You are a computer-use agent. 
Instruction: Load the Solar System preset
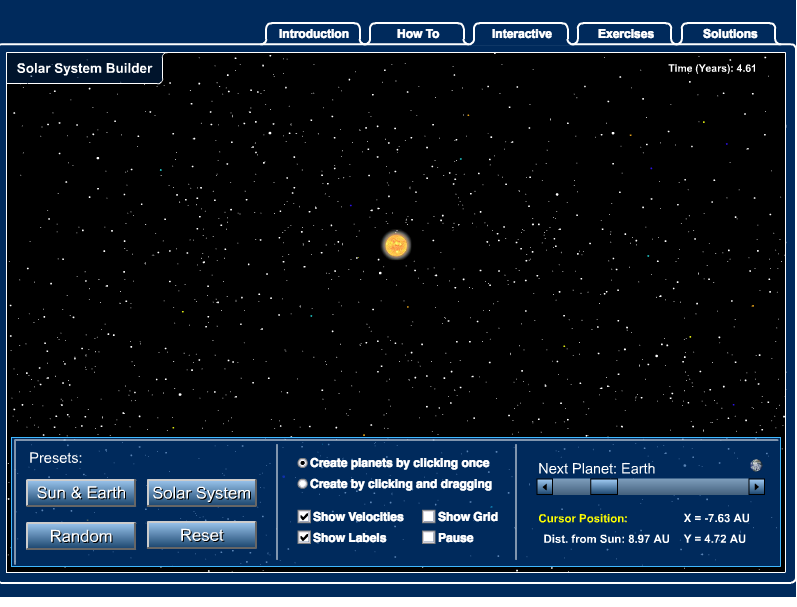tap(202, 493)
